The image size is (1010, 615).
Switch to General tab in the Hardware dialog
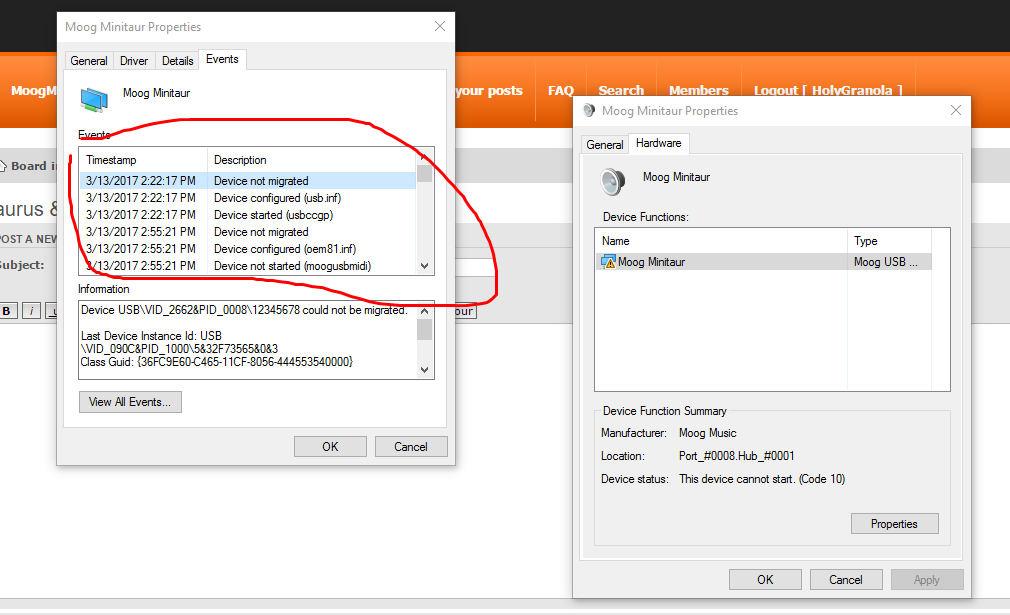tap(604, 145)
